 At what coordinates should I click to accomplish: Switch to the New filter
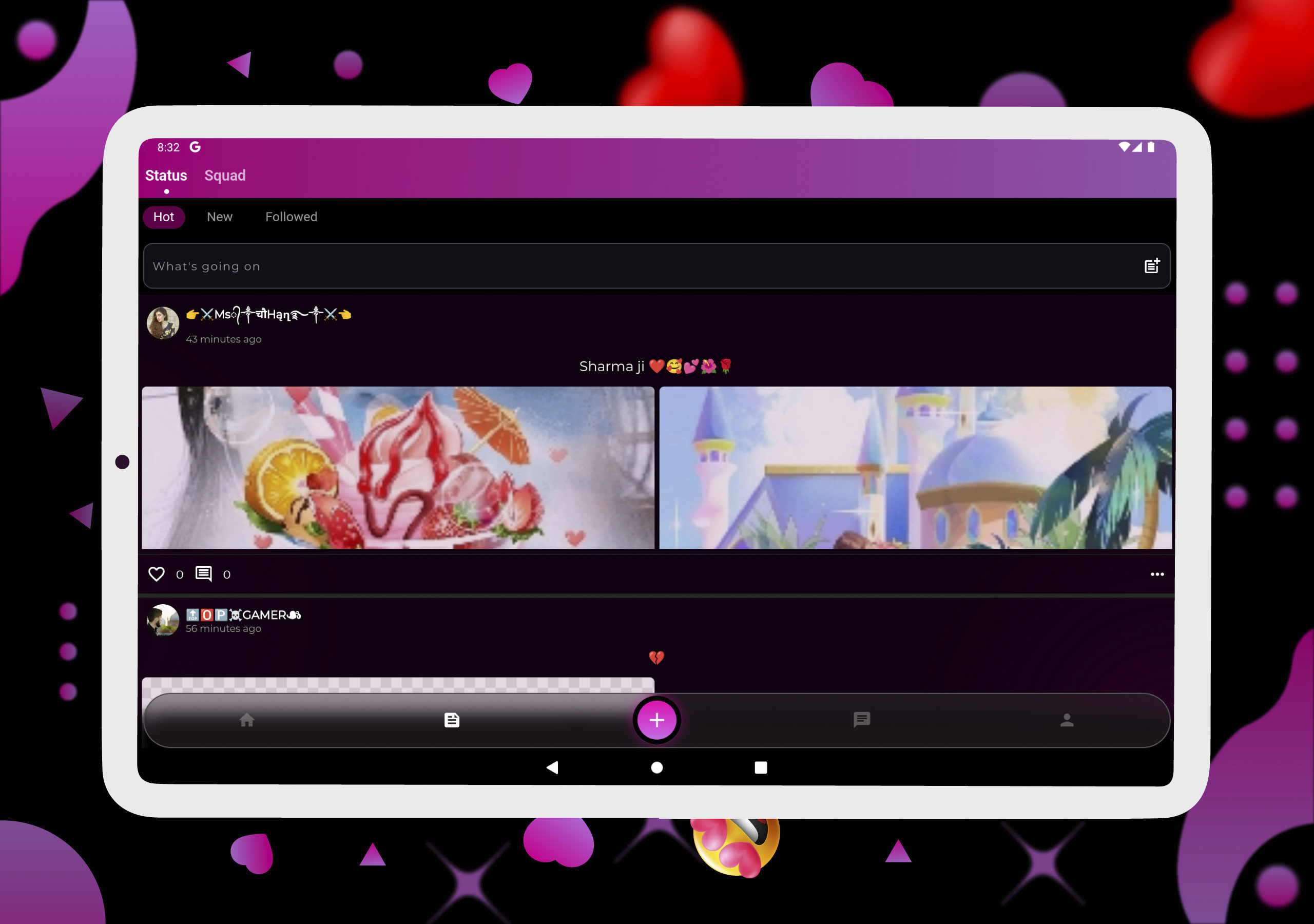coord(220,217)
